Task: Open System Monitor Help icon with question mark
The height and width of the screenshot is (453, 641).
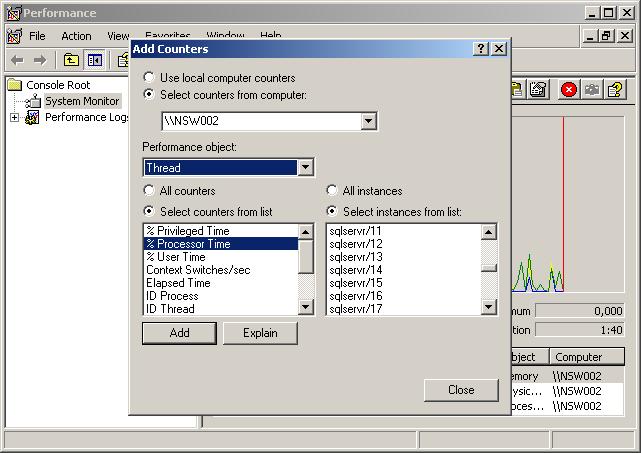Action: pos(615,90)
